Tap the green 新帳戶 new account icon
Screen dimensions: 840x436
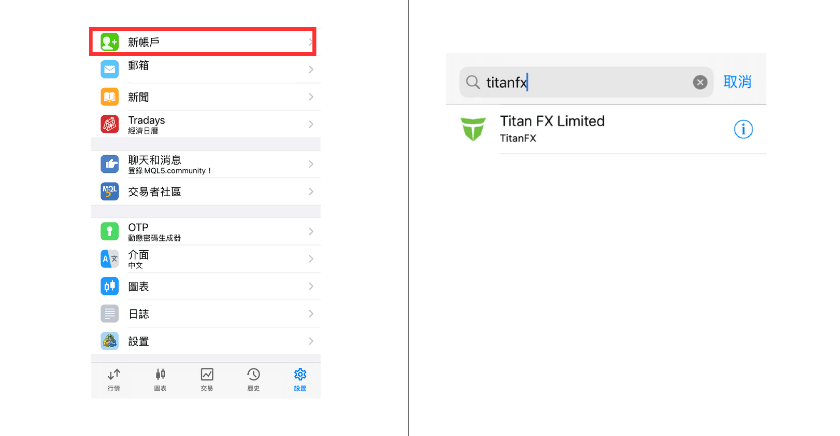tap(109, 42)
